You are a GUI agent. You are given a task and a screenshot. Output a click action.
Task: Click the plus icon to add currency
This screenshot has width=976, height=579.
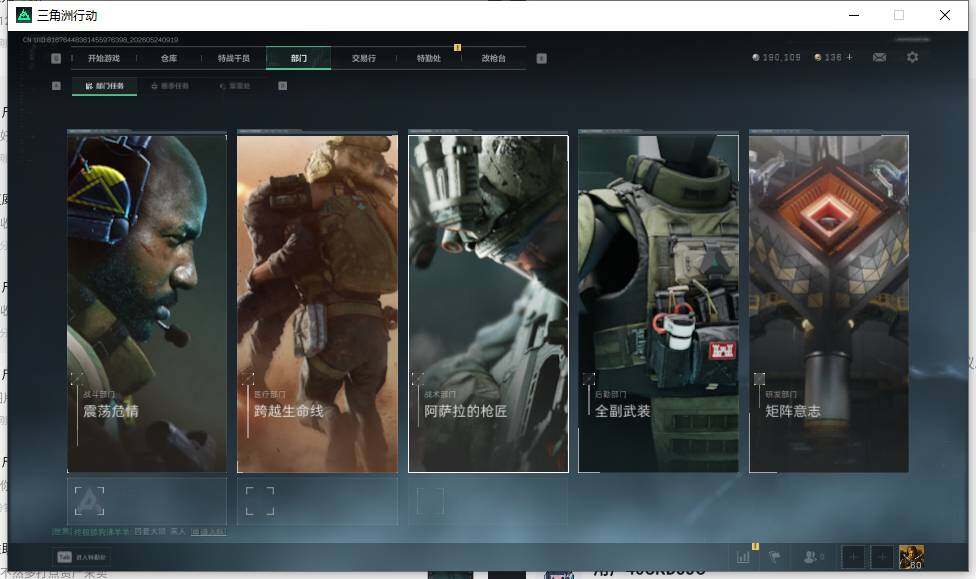tap(850, 57)
